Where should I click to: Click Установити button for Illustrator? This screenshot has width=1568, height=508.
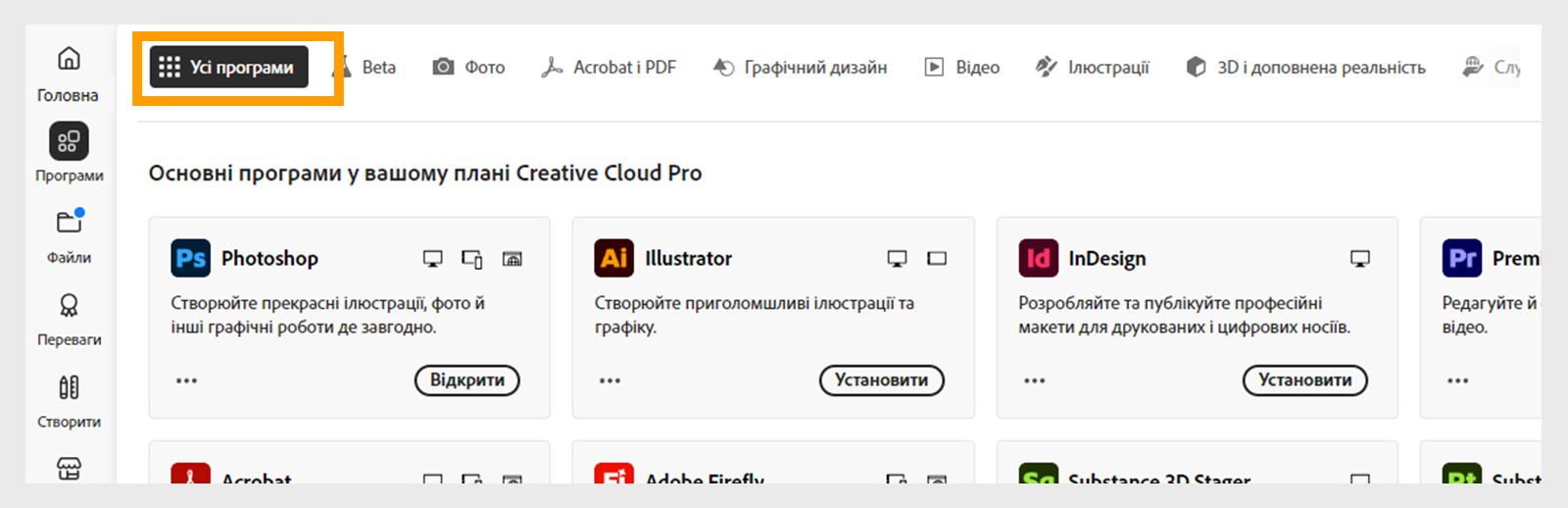tap(881, 381)
